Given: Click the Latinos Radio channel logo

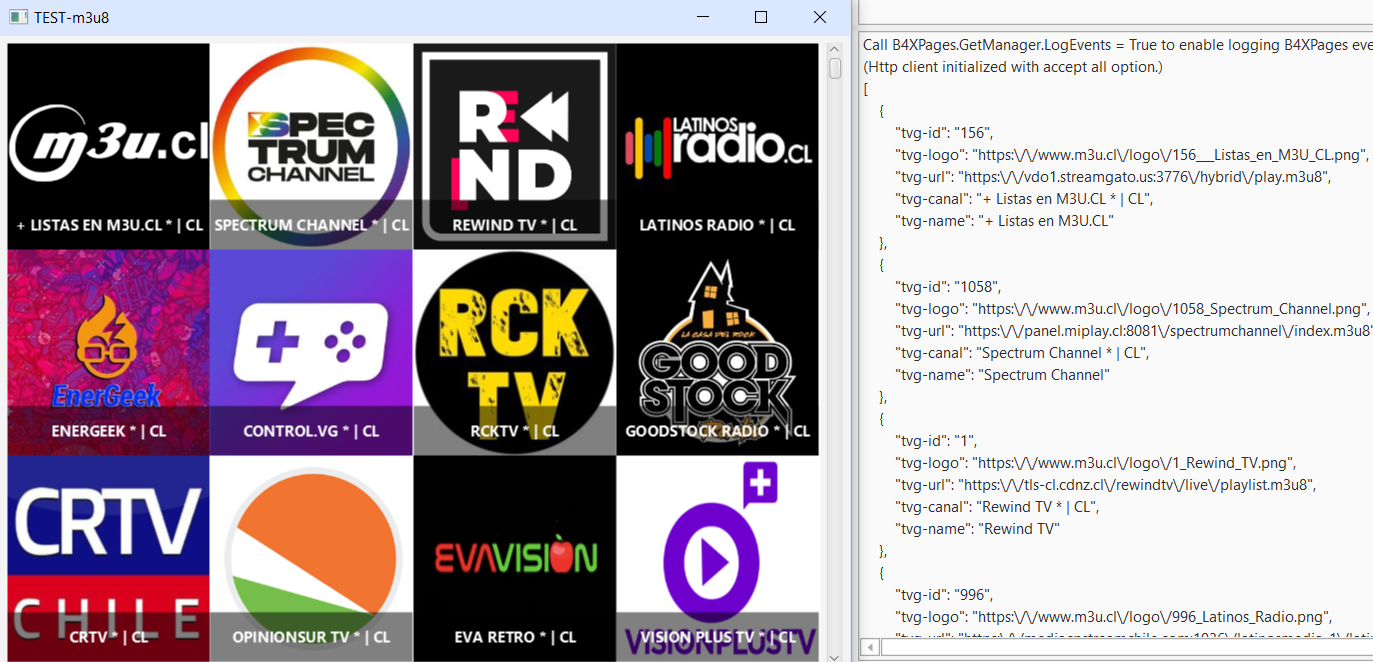Looking at the screenshot, I should (717, 146).
